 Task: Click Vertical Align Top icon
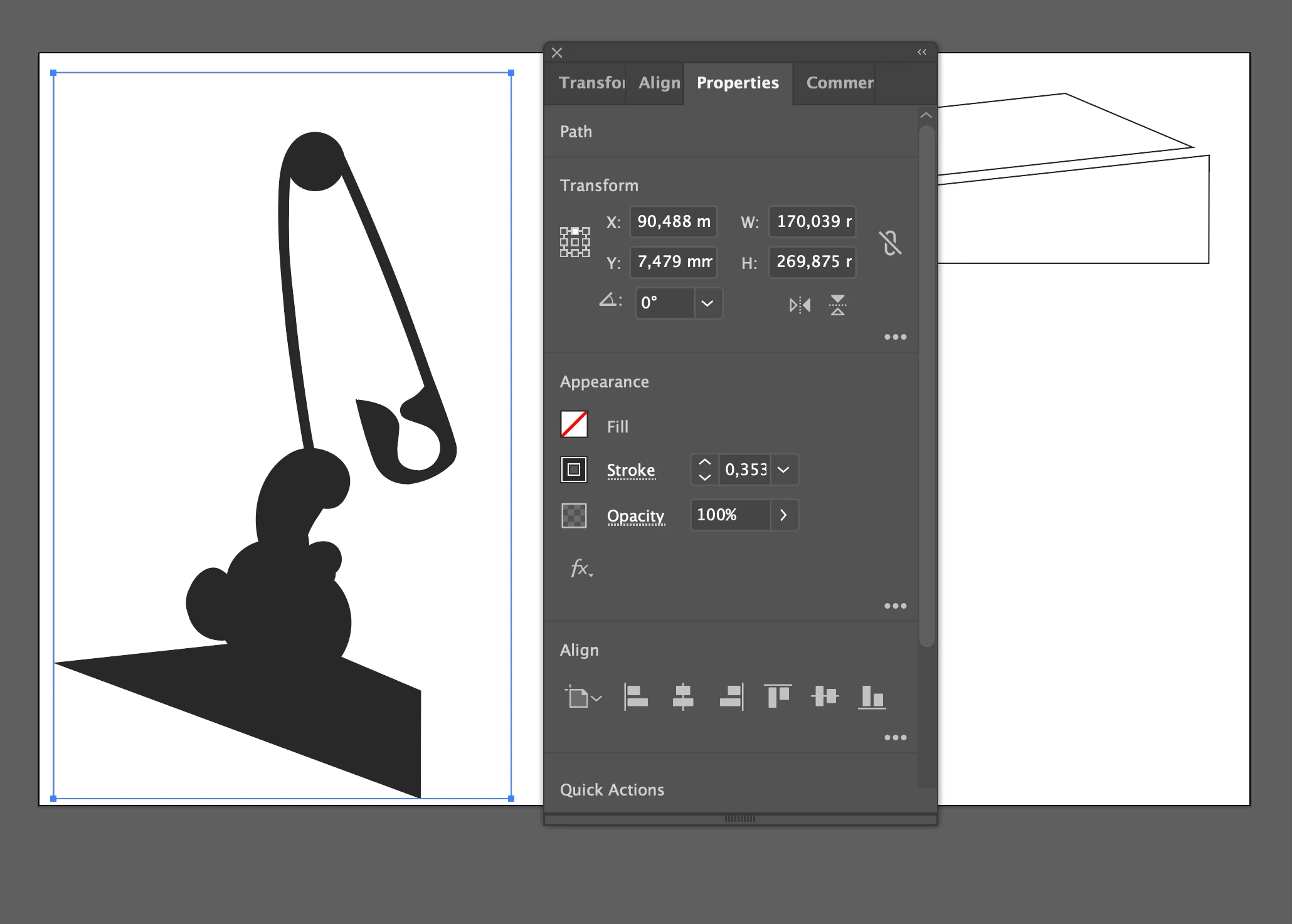tap(778, 696)
